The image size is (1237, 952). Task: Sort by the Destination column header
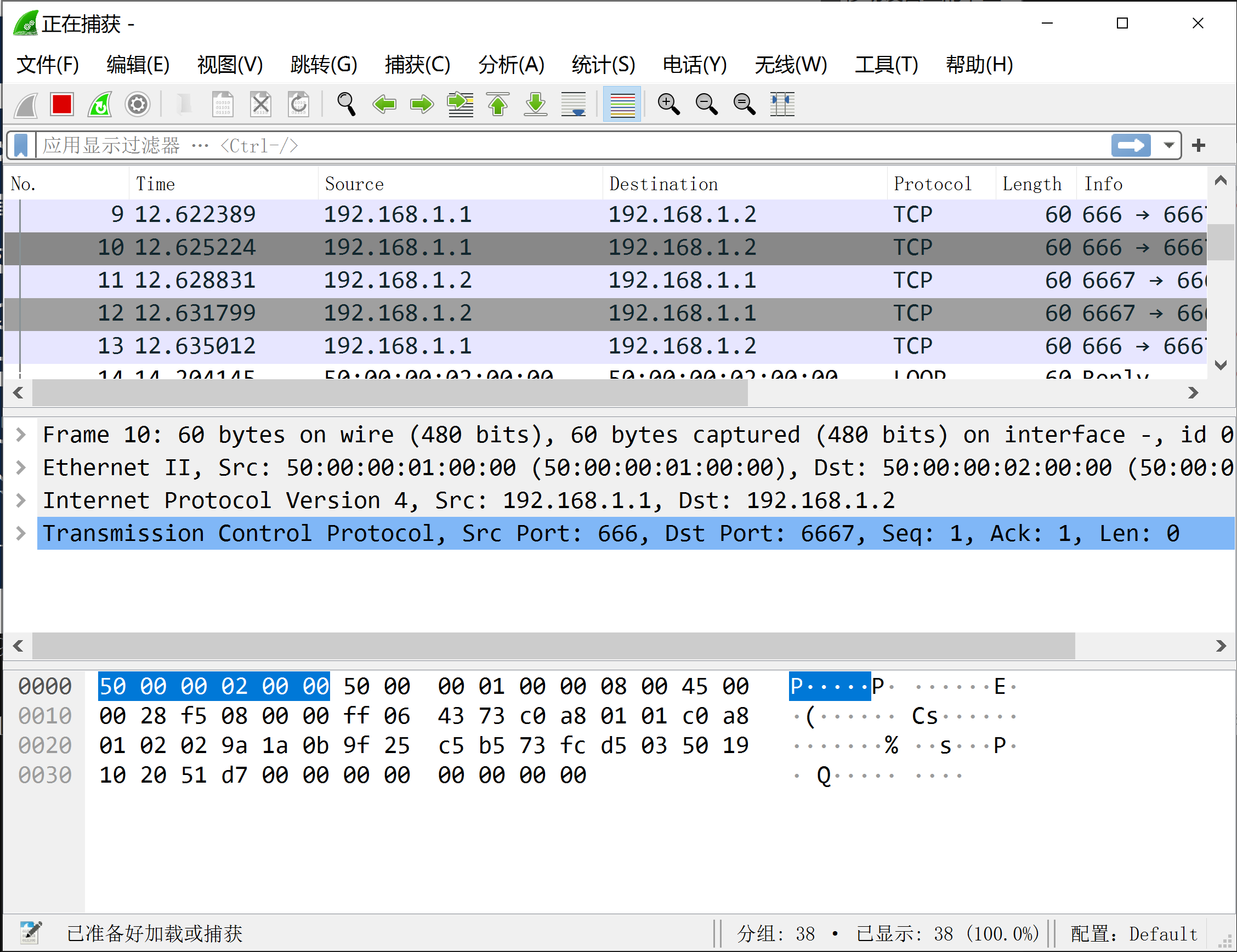745,184
